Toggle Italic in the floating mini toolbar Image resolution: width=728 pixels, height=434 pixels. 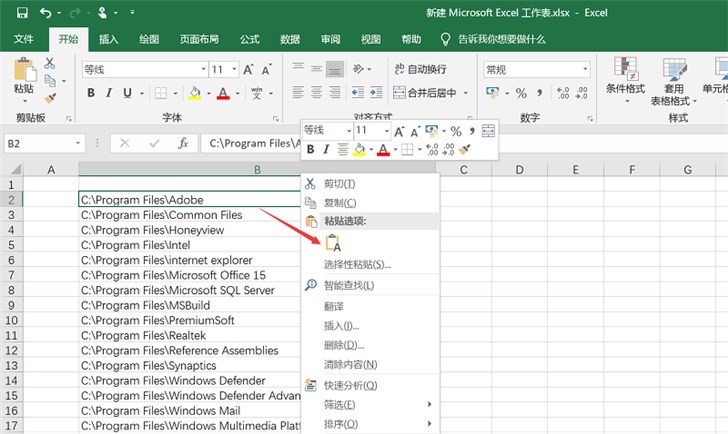(326, 150)
